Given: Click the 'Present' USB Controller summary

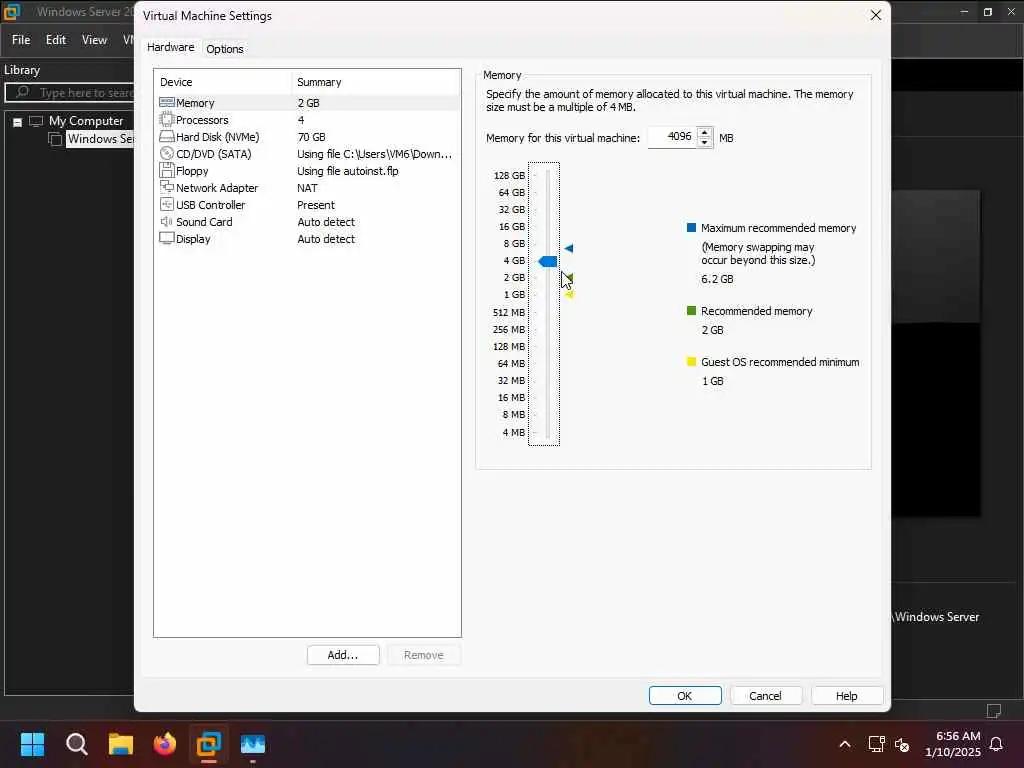Looking at the screenshot, I should (x=315, y=205).
